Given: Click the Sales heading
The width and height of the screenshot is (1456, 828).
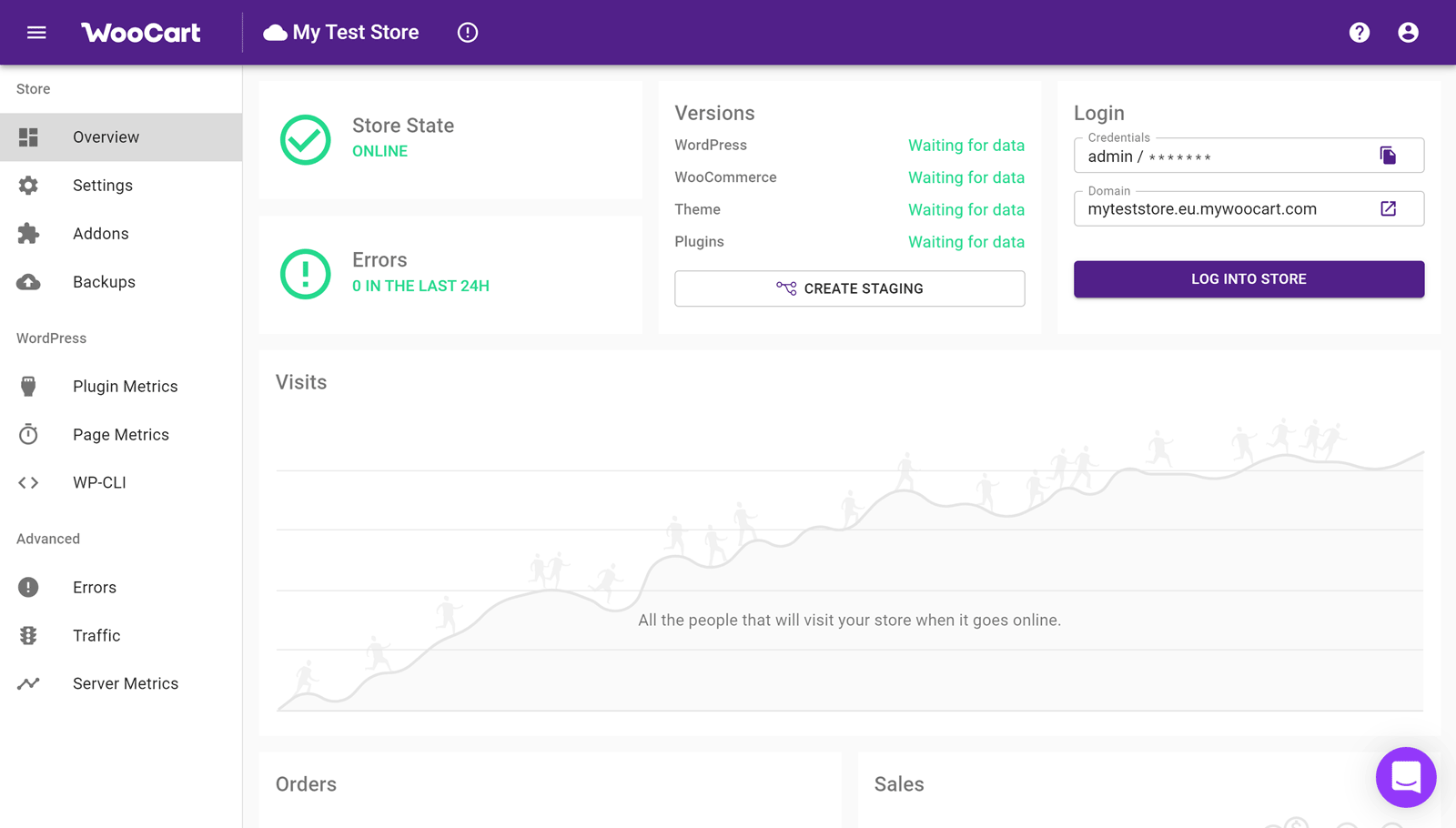Looking at the screenshot, I should click(x=899, y=784).
